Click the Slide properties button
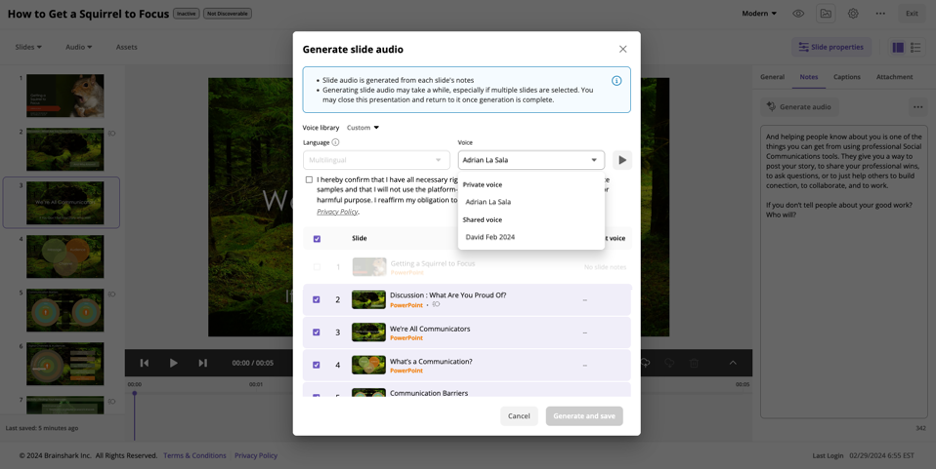This screenshot has width=936, height=469. coord(831,47)
